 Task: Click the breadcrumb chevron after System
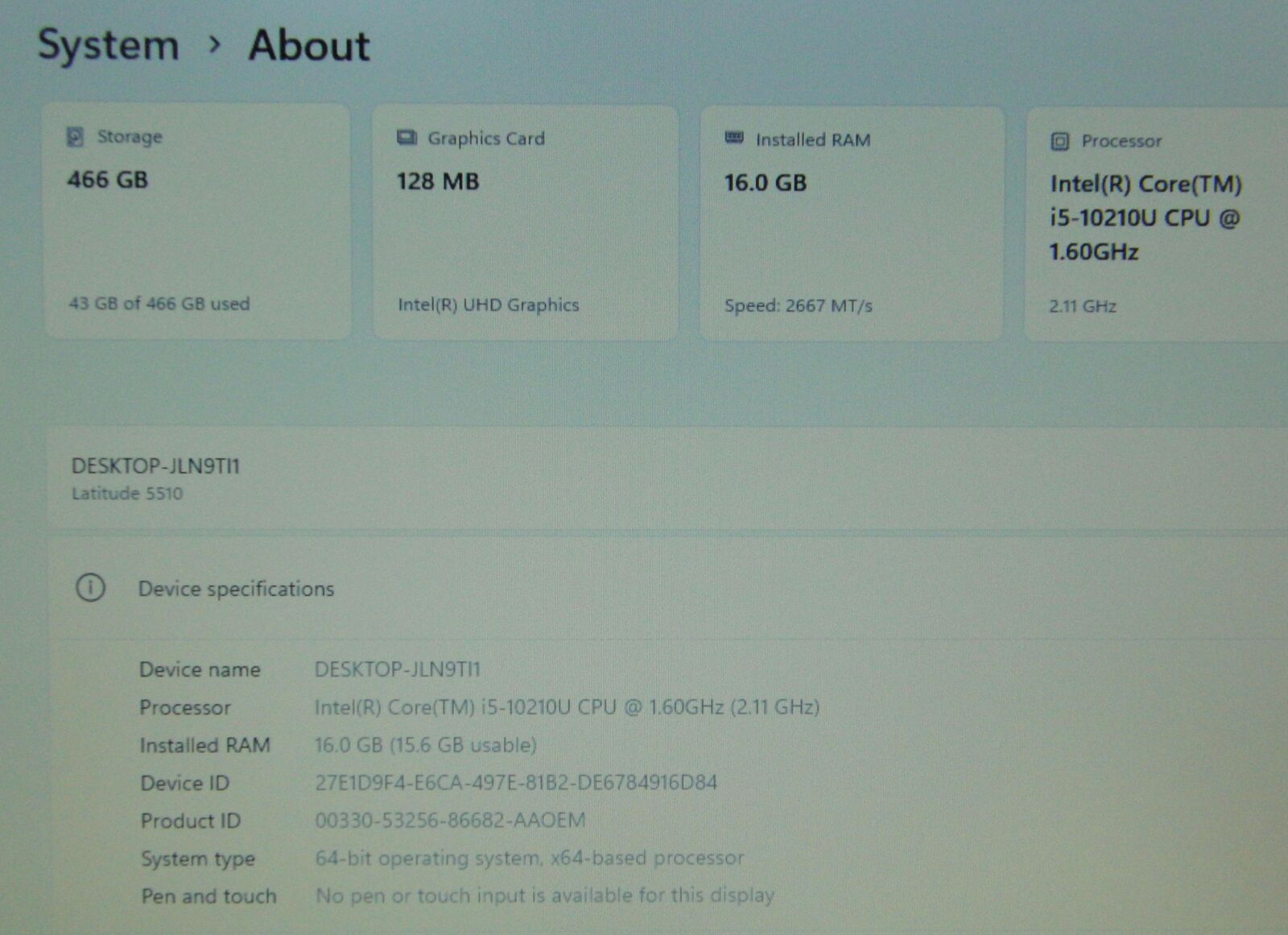coord(214,45)
